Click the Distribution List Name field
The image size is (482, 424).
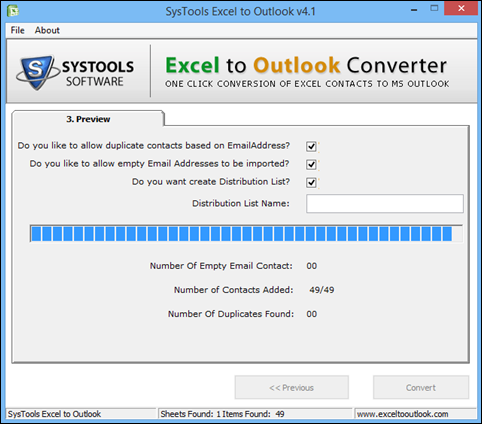[x=385, y=204]
